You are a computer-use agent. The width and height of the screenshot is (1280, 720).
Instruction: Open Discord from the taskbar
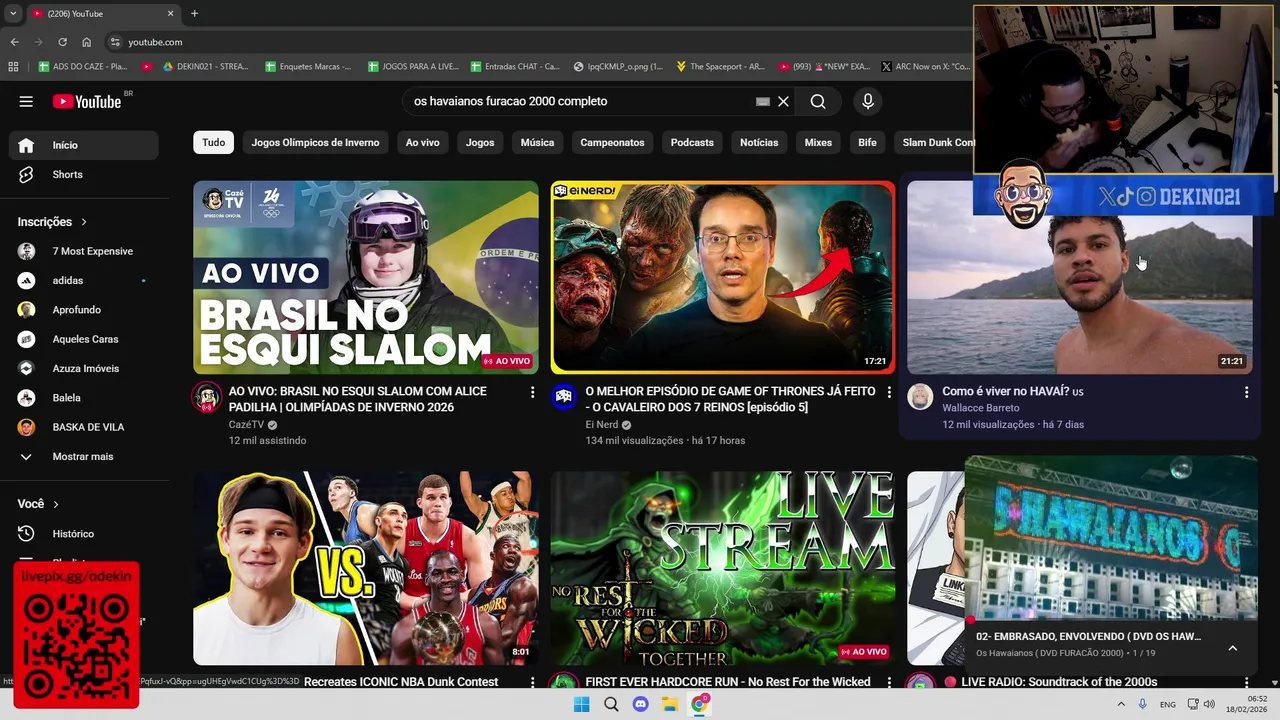[641, 704]
